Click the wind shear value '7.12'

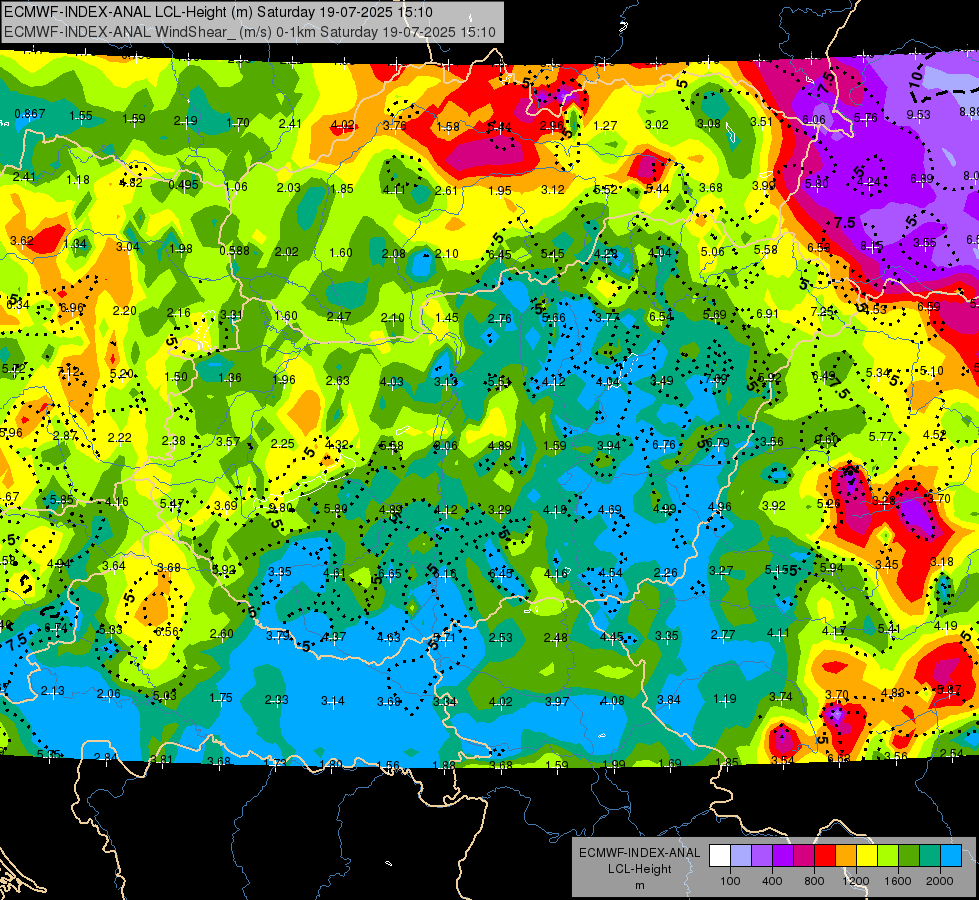point(68,372)
